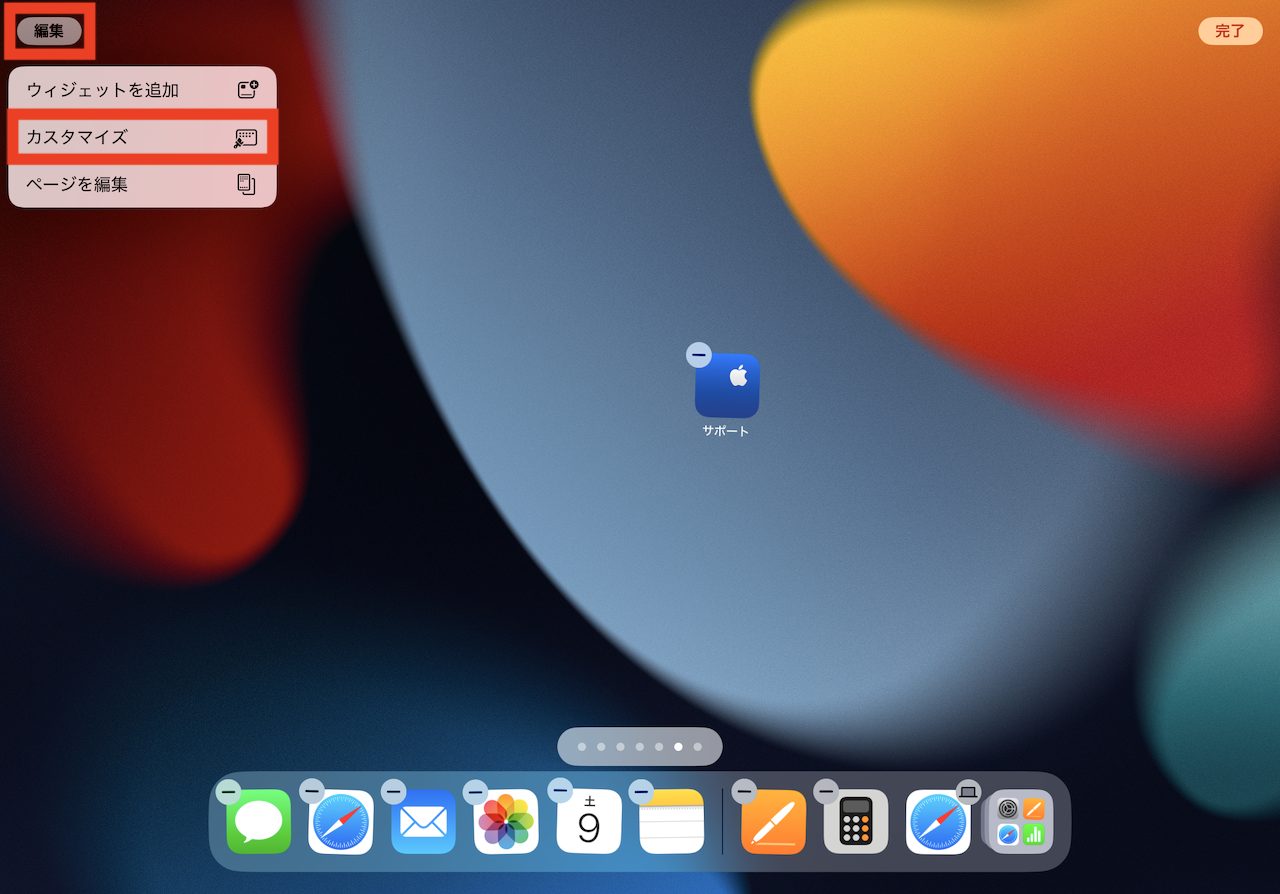Tap the home screen page dots indicator
The height and width of the screenshot is (894, 1280).
tap(640, 747)
